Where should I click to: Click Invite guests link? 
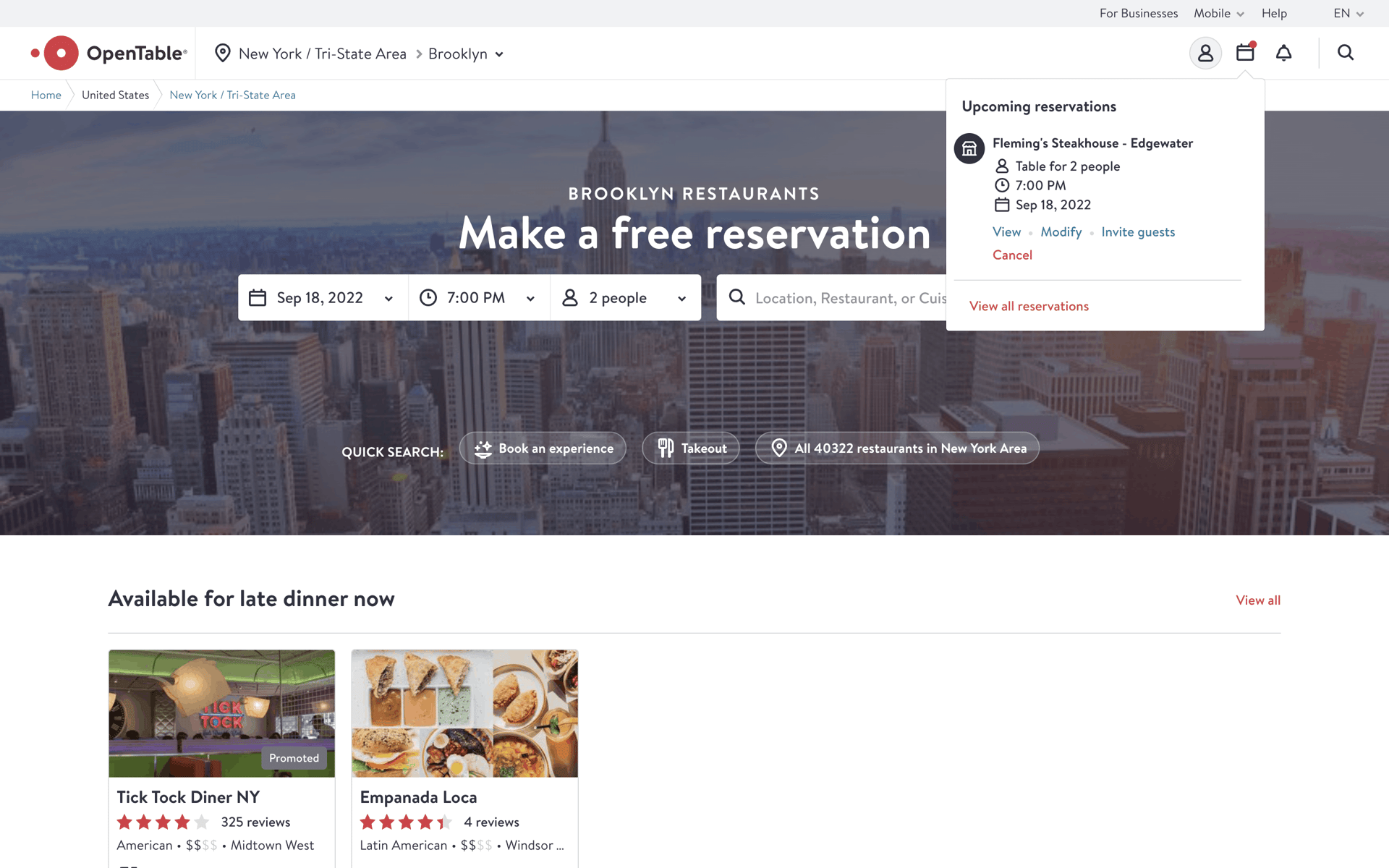pyautogui.click(x=1138, y=232)
